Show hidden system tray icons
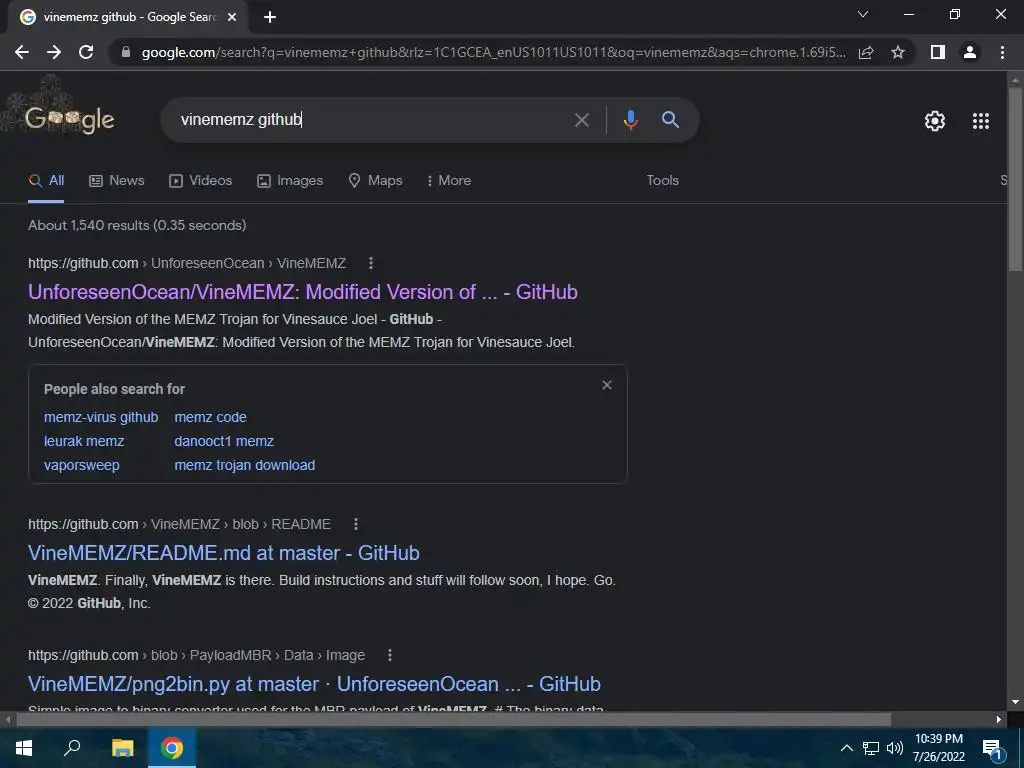This screenshot has width=1024, height=768. tap(846, 748)
